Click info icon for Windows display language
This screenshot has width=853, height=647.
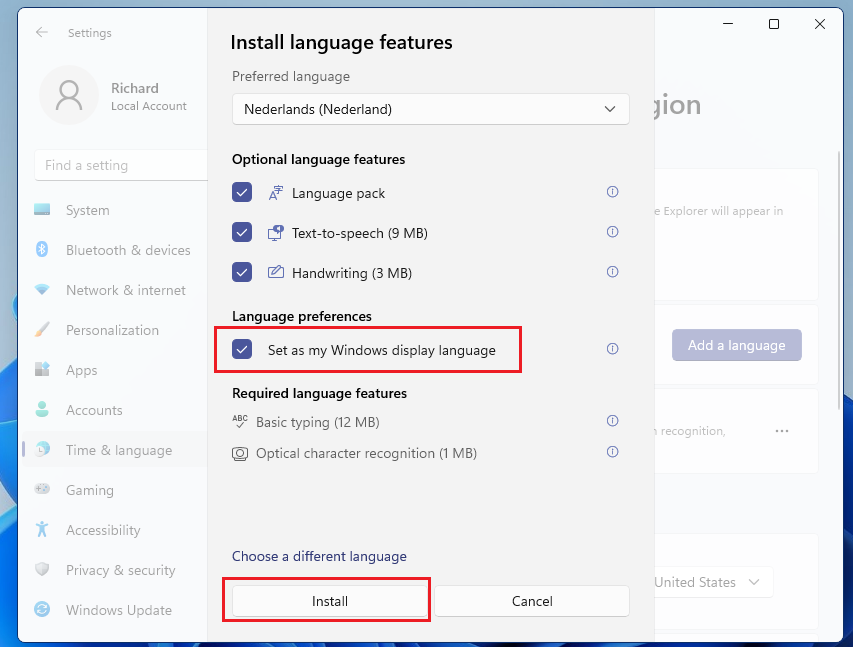[613, 349]
